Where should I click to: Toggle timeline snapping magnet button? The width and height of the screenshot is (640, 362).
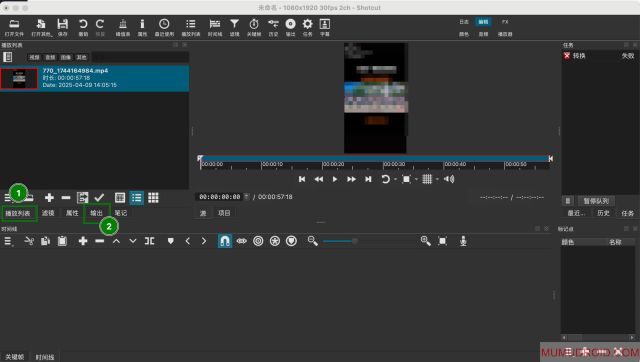[x=224, y=241]
